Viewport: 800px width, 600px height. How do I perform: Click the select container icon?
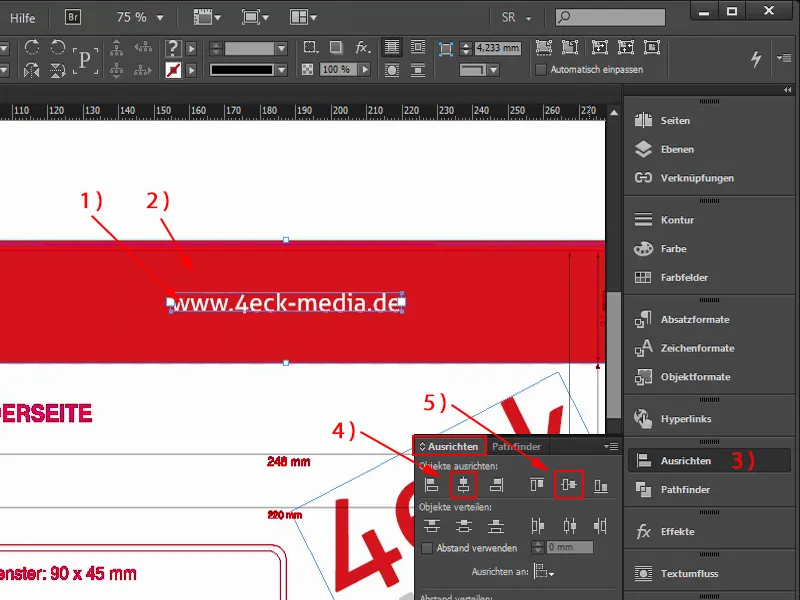click(x=117, y=47)
